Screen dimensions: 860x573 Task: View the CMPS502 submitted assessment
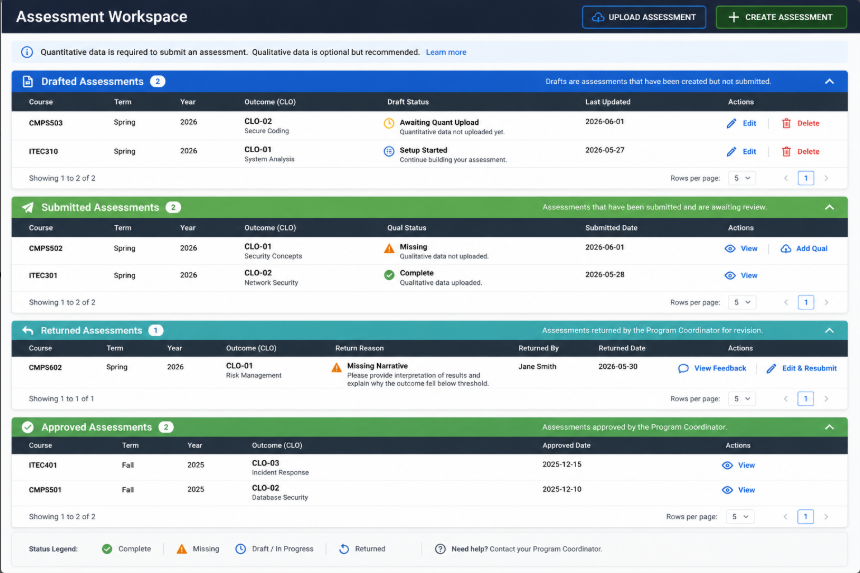click(741, 248)
